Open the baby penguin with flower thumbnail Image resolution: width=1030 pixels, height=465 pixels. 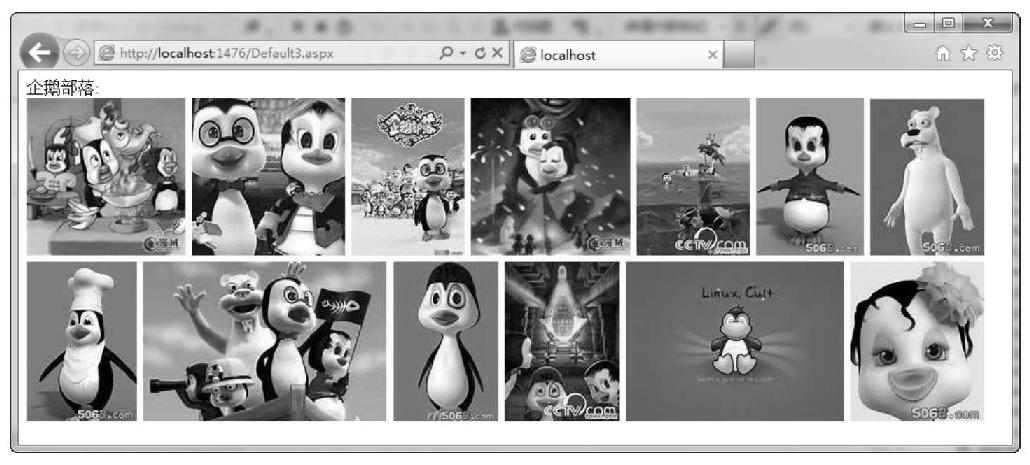[917, 341]
